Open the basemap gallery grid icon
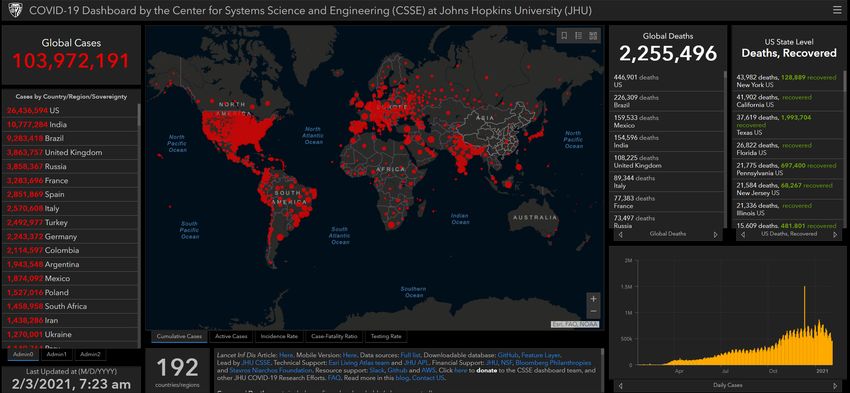The width and height of the screenshot is (850, 393). coord(593,36)
